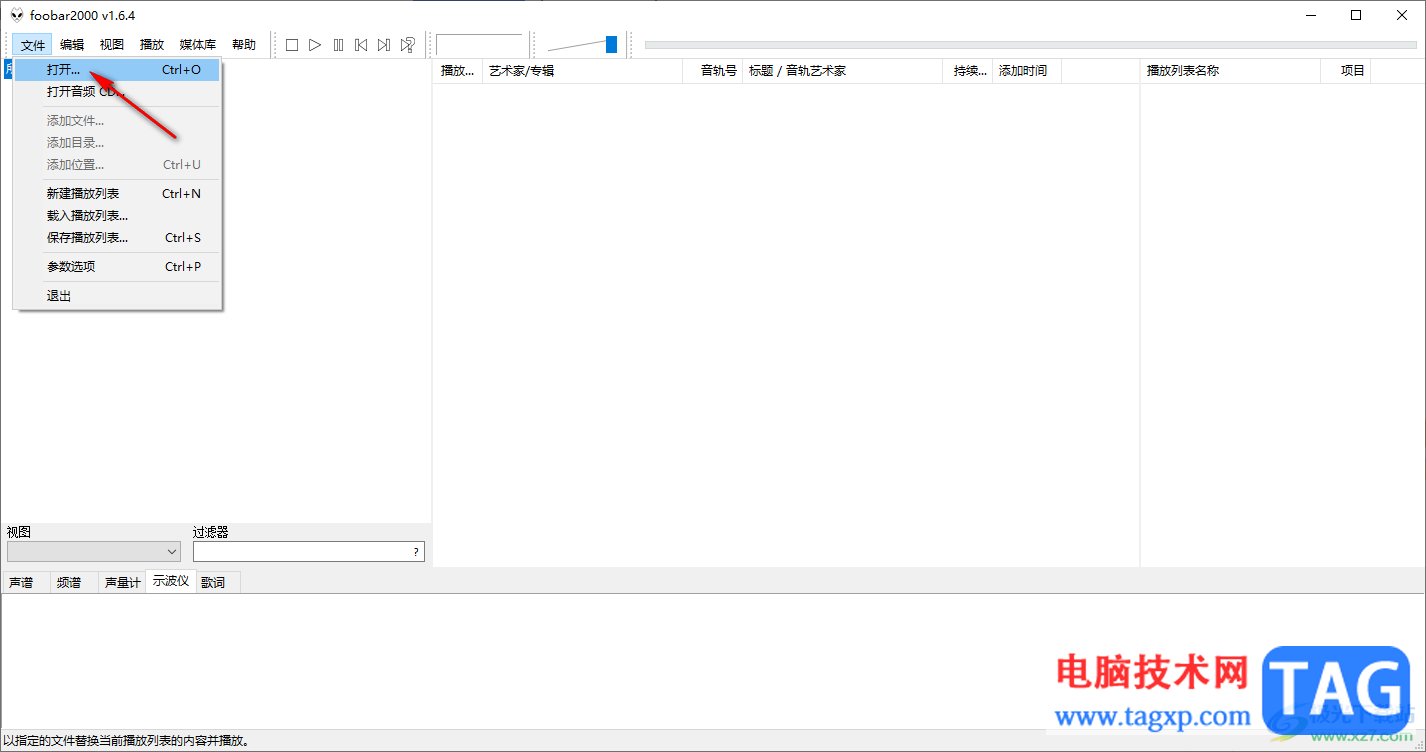Open 参数选项 from the file menu
Image resolution: width=1426 pixels, height=752 pixels.
(x=117, y=267)
